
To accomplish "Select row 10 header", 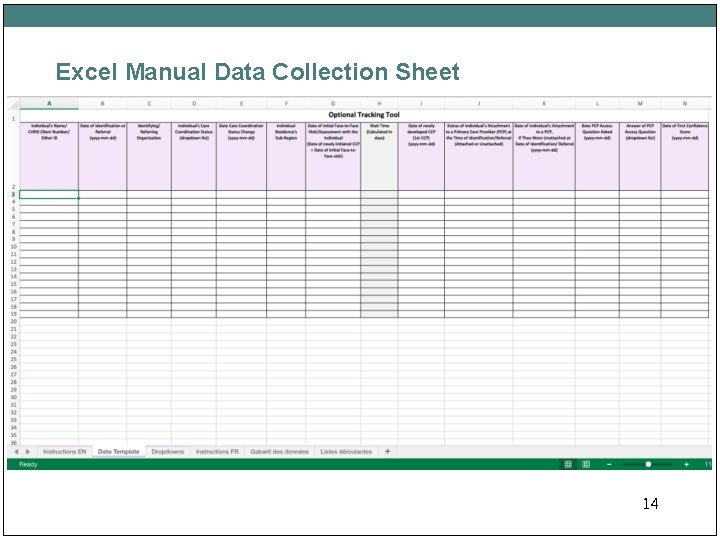I will pyautogui.click(x=13, y=247).
